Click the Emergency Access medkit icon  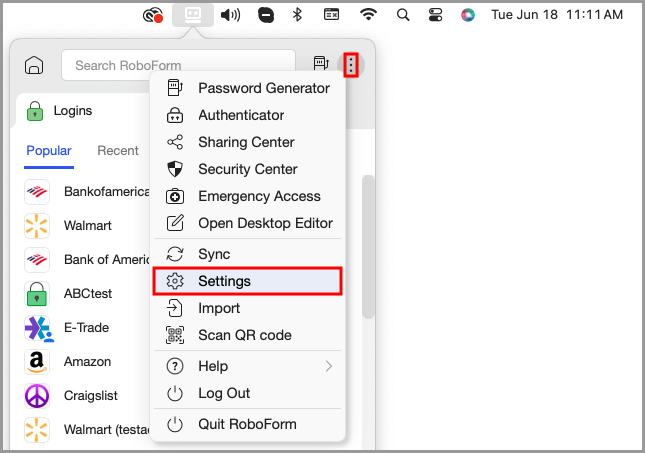coord(175,196)
